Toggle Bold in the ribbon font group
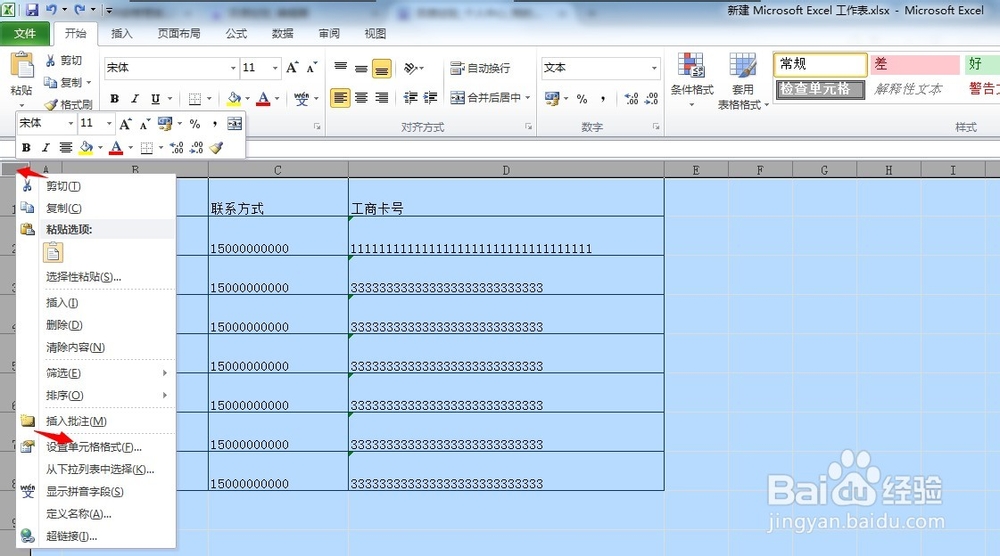The height and width of the screenshot is (556, 1000). tap(114, 98)
